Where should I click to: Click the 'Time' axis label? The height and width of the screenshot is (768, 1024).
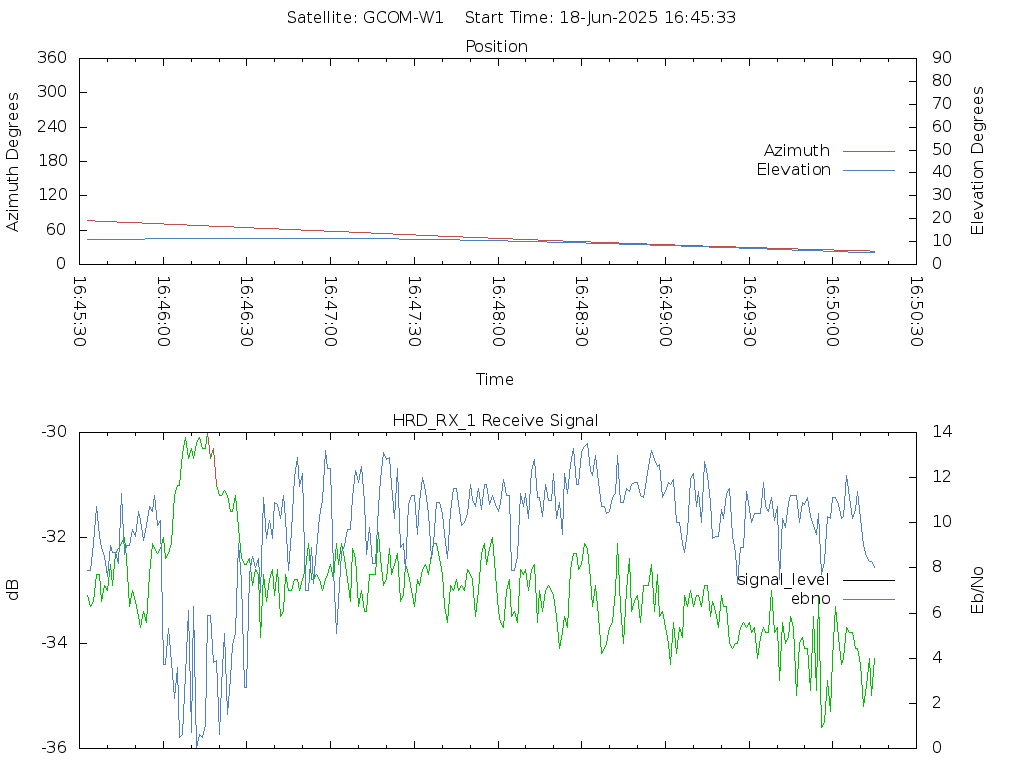pyautogui.click(x=494, y=379)
